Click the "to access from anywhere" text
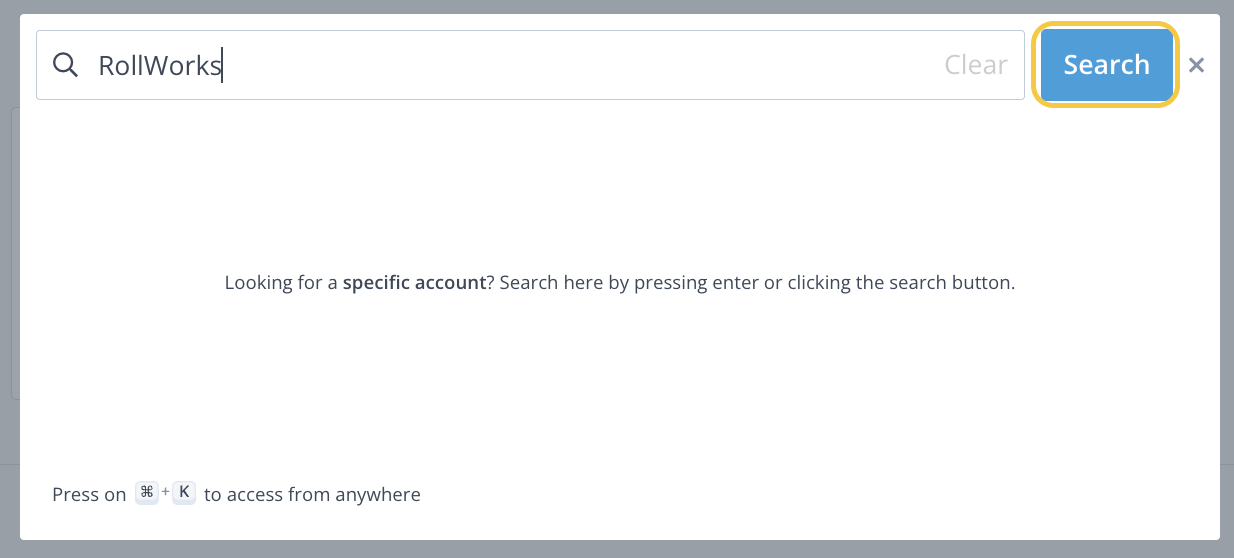1234x558 pixels. click(x=312, y=494)
